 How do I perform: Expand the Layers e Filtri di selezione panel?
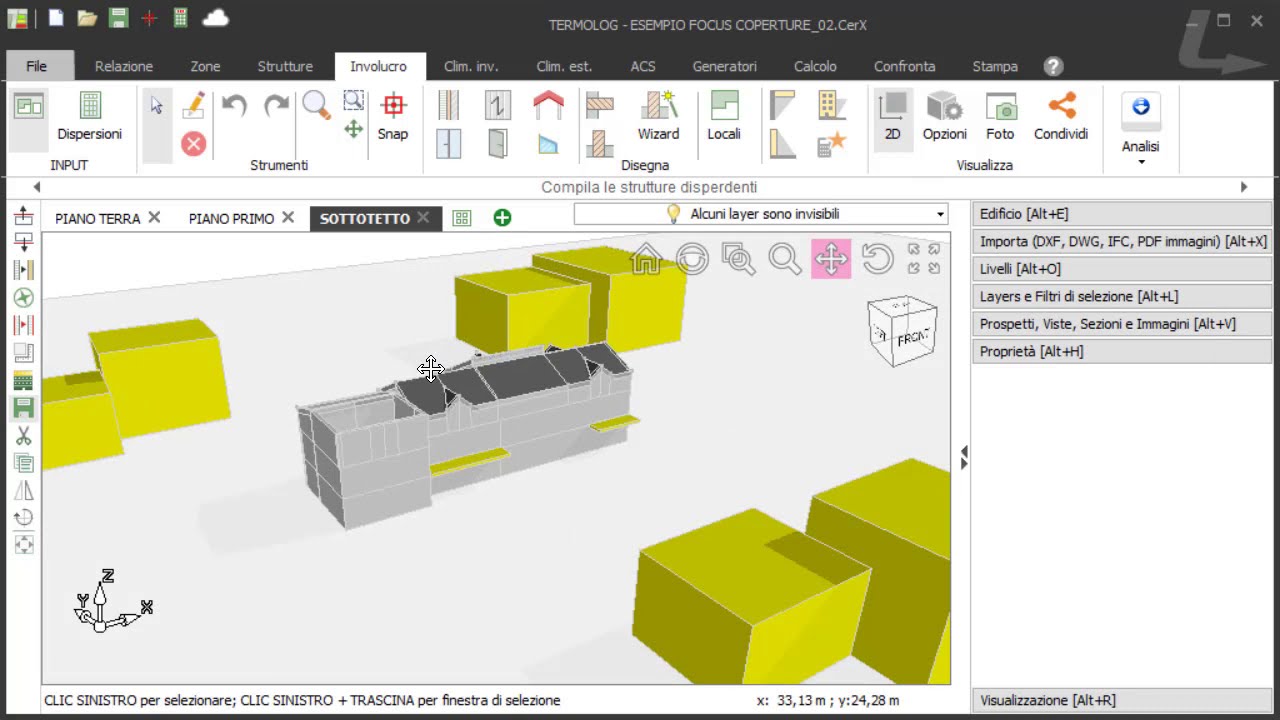1121,296
